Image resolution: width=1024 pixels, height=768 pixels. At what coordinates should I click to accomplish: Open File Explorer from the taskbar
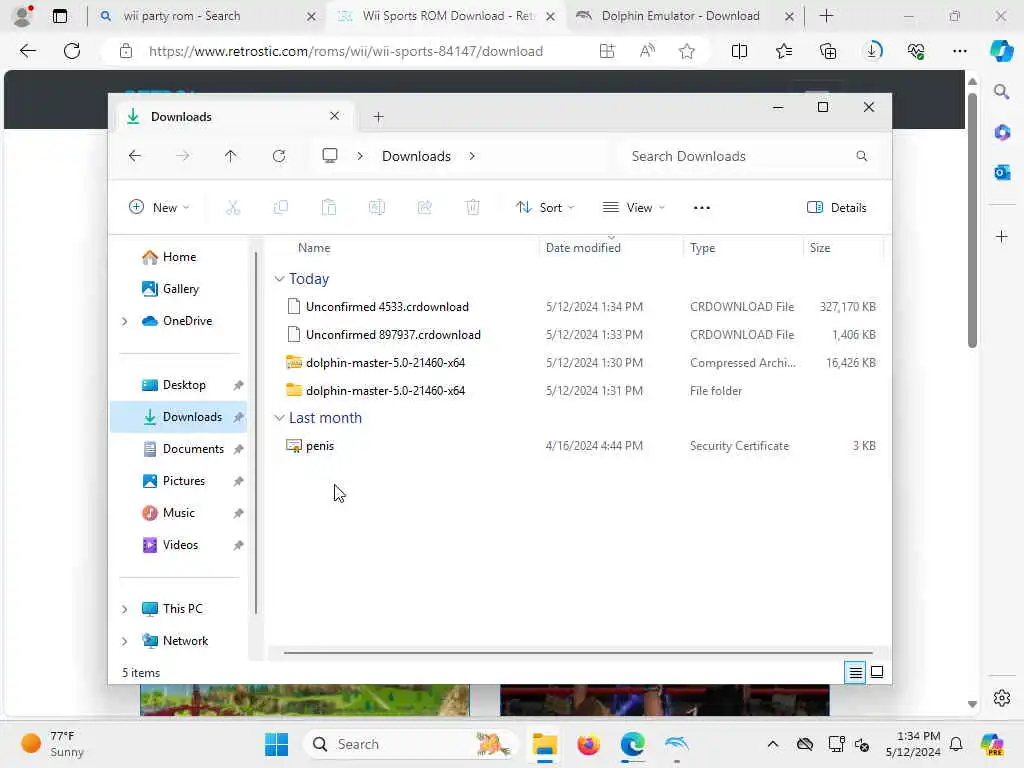click(x=545, y=744)
